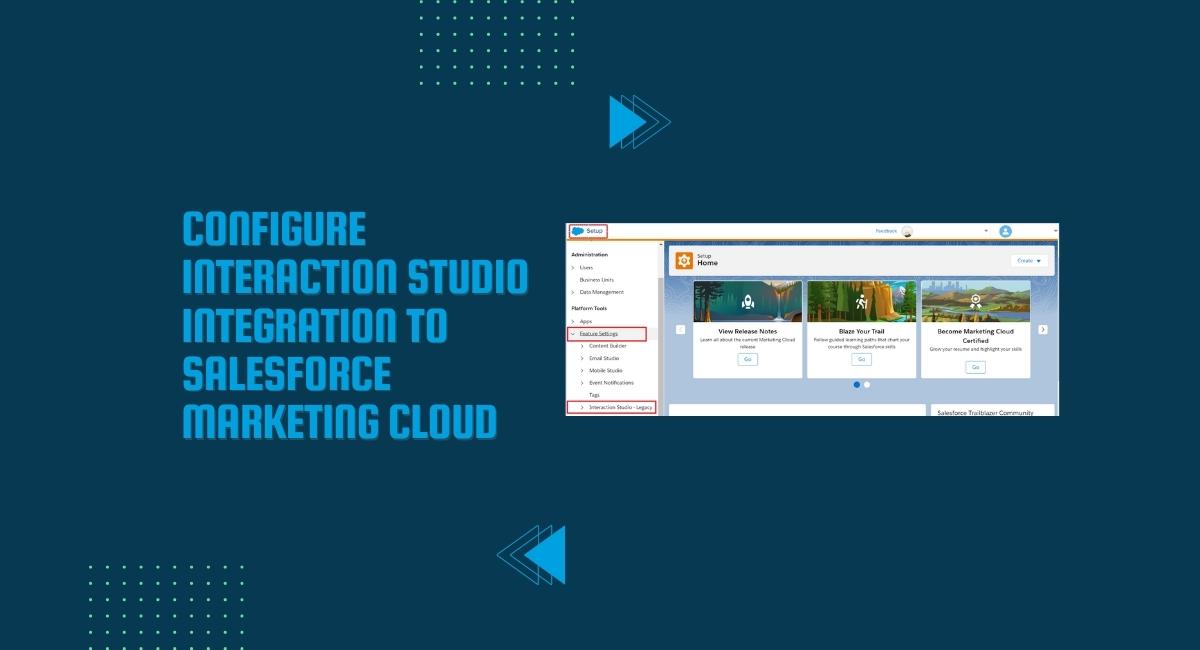Open the Create dropdown button
Viewport: 1200px width, 650px height.
pos(1029,260)
